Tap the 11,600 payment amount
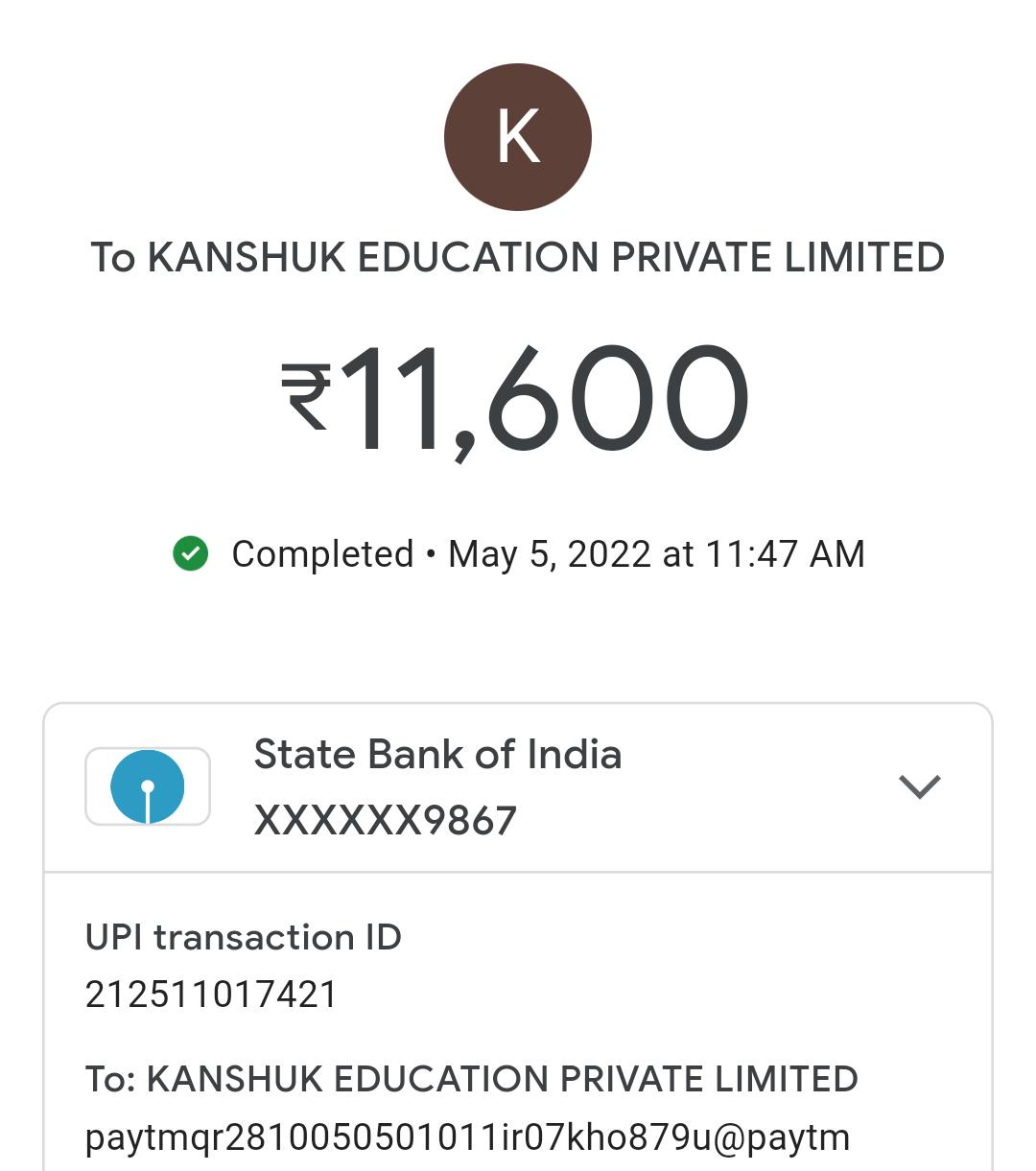 tap(544, 399)
